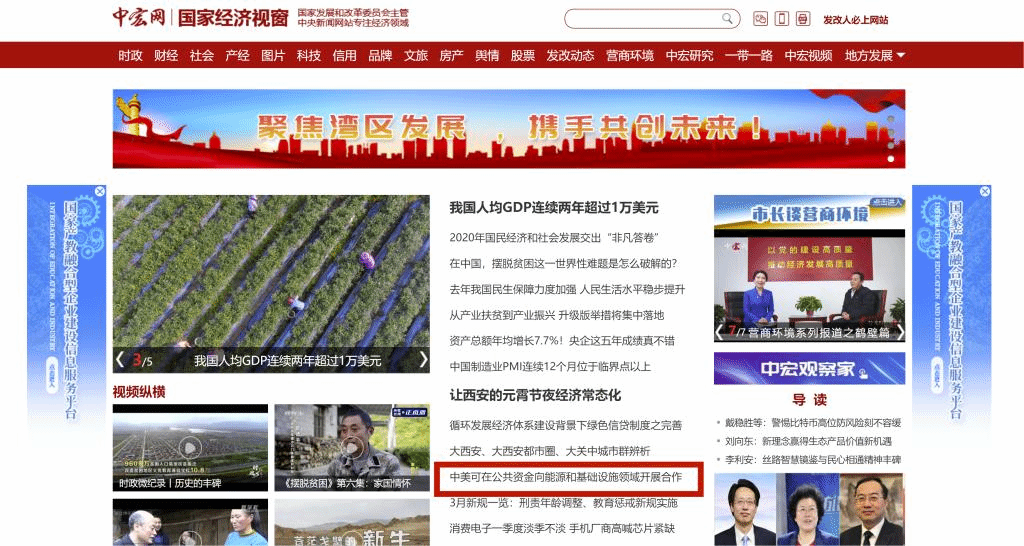1024x546 pixels.
Task: Close the right floating side ad
Action: (985, 191)
